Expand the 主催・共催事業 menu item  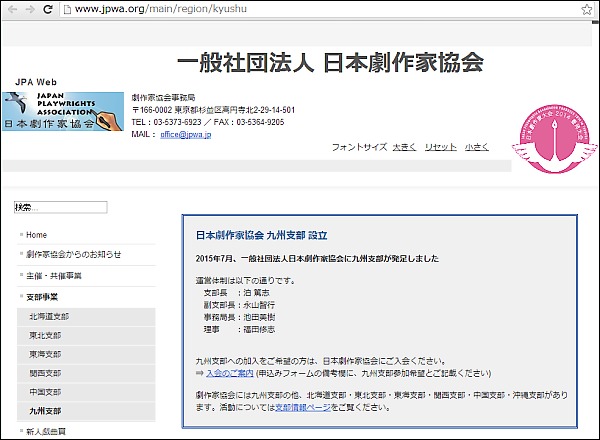[x=54, y=275]
